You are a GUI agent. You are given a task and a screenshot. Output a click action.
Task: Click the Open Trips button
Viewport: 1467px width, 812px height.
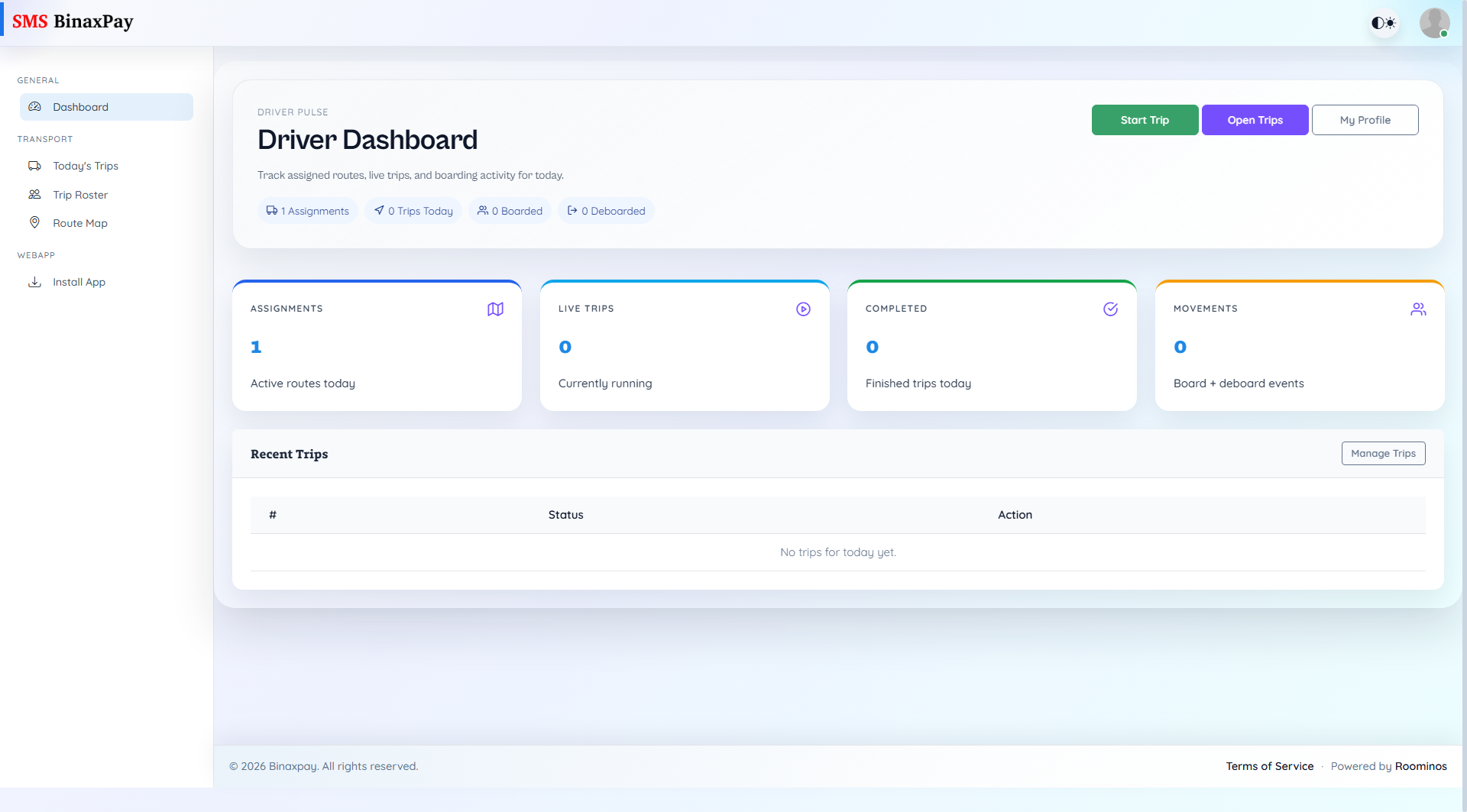point(1255,120)
